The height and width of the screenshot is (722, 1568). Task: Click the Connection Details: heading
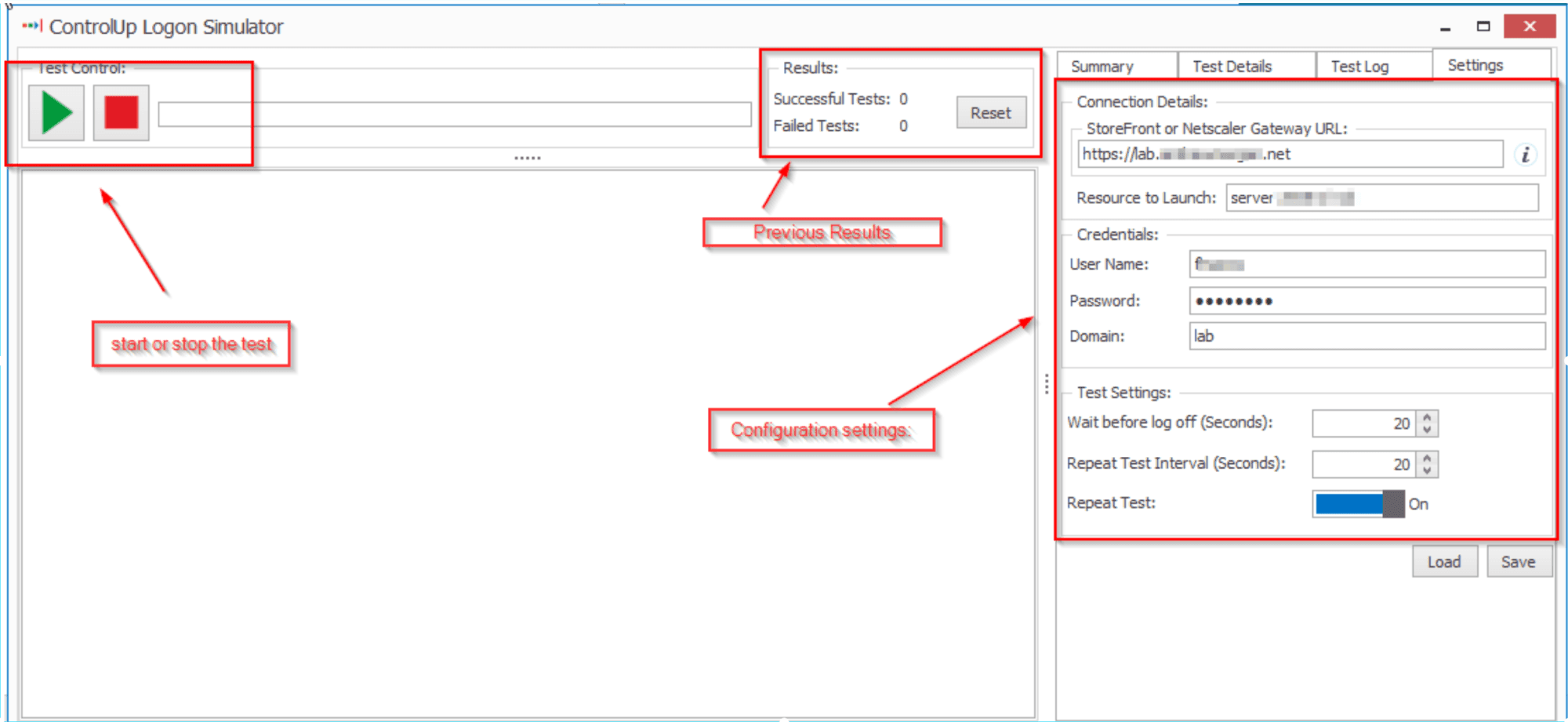[x=1142, y=102]
